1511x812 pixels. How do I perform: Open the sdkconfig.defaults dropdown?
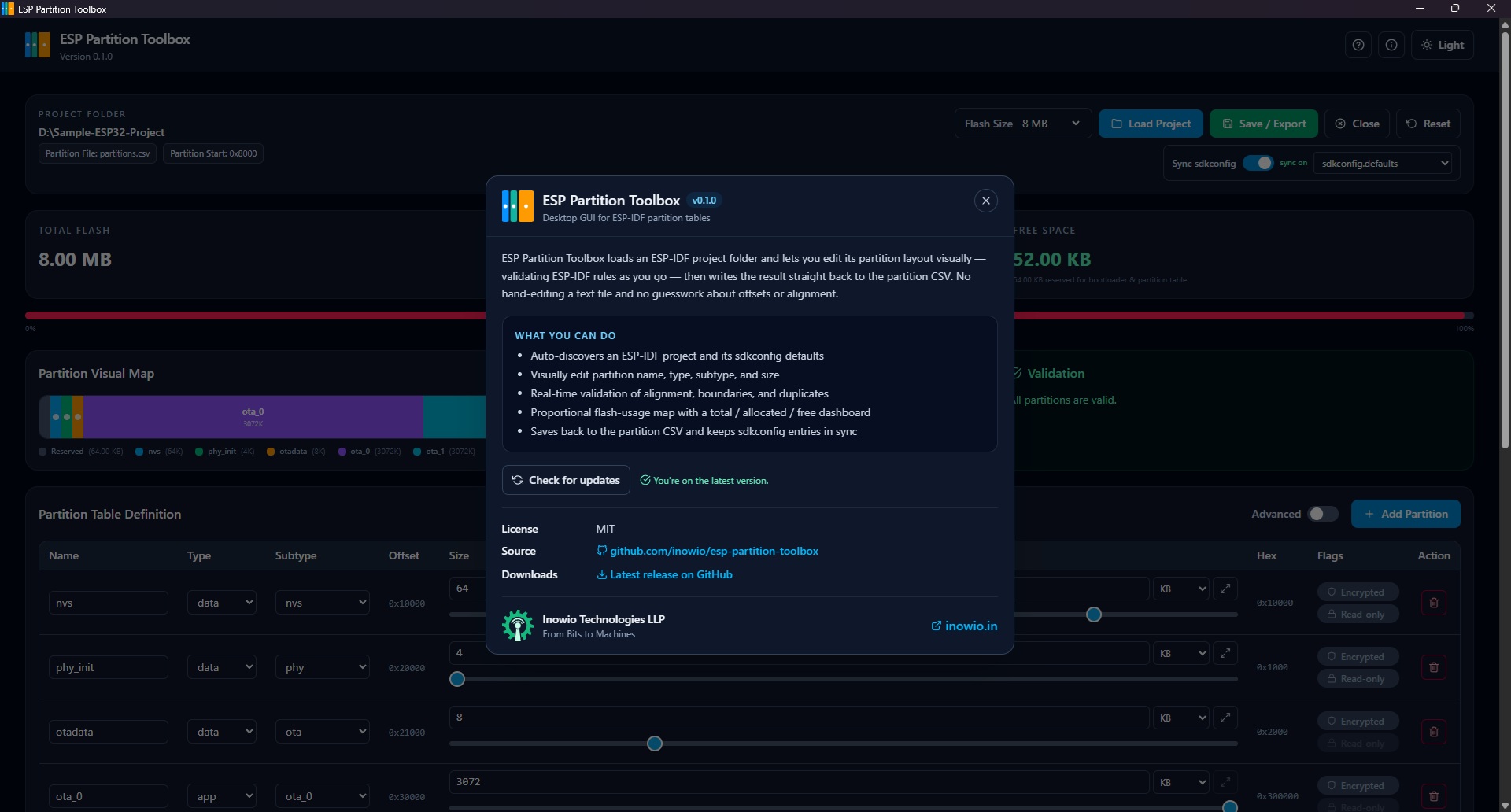(1383, 163)
